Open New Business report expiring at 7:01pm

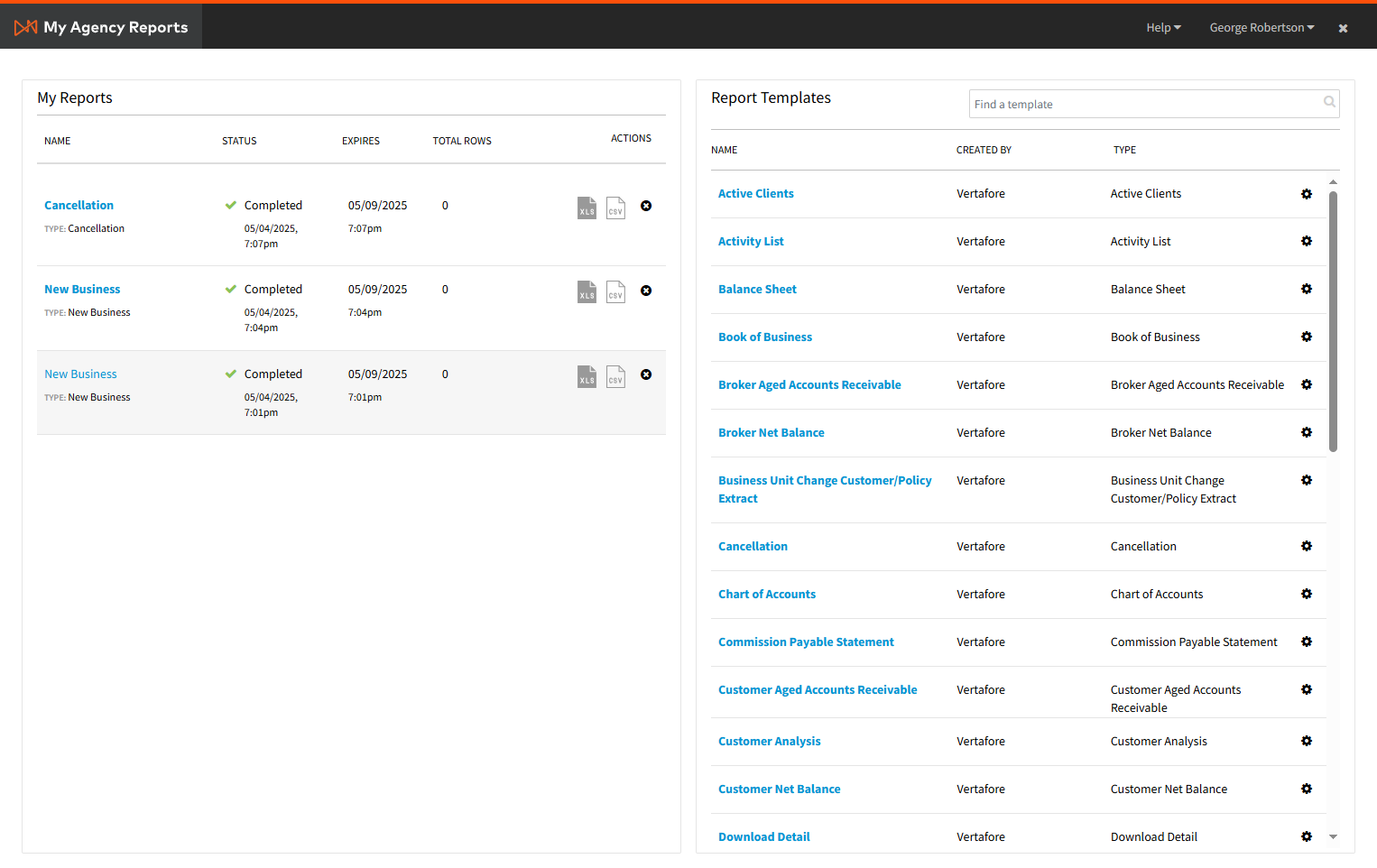coord(80,374)
